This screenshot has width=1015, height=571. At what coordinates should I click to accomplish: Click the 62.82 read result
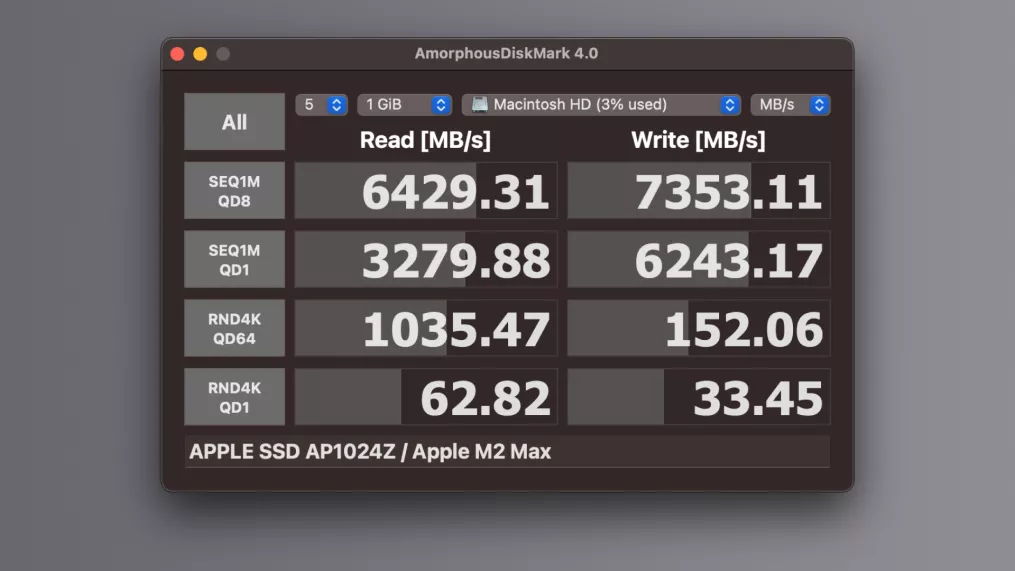tap(426, 397)
